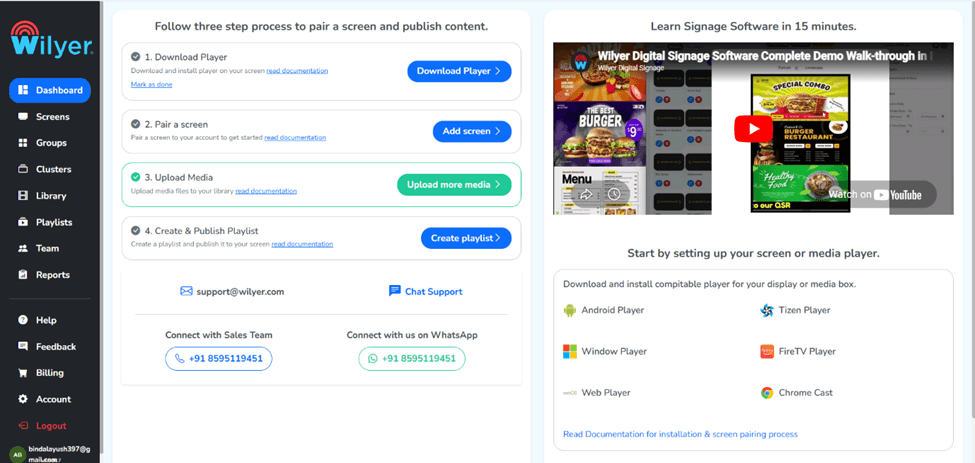Click the video Watch later clock icon
975x463 pixels.
[x=613, y=194]
